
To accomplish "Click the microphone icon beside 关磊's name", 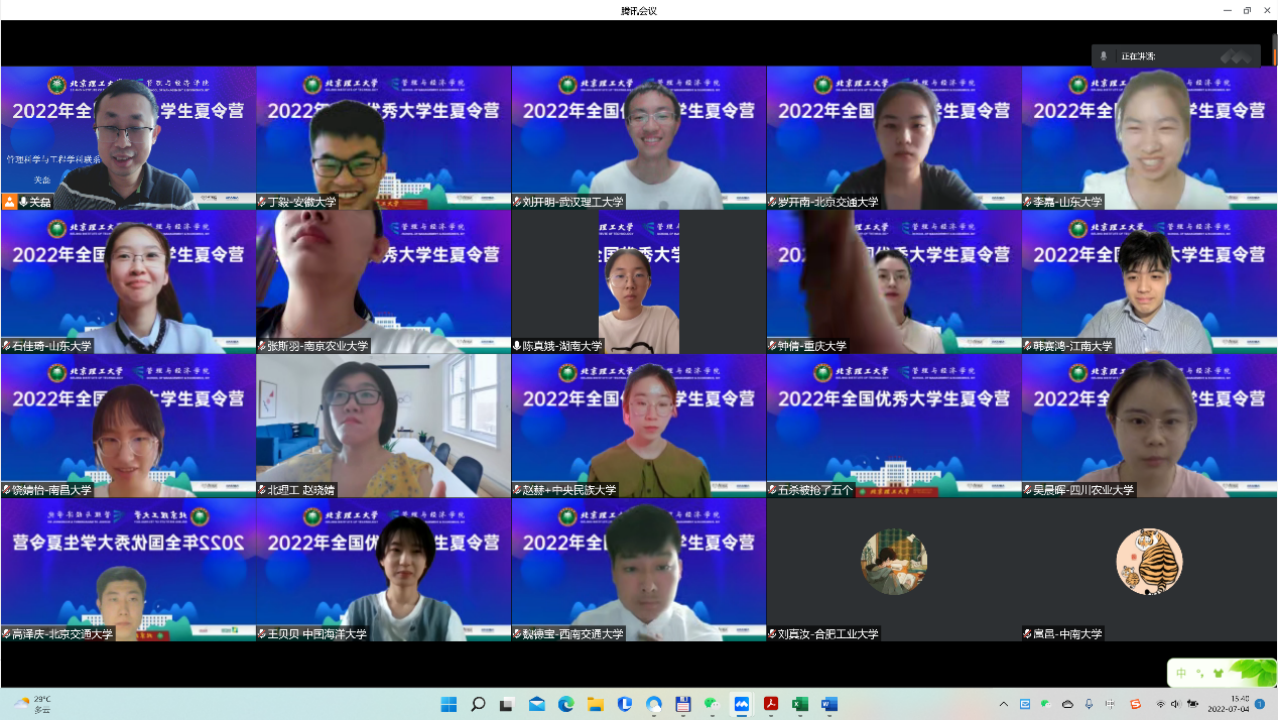I will (x=23, y=202).
